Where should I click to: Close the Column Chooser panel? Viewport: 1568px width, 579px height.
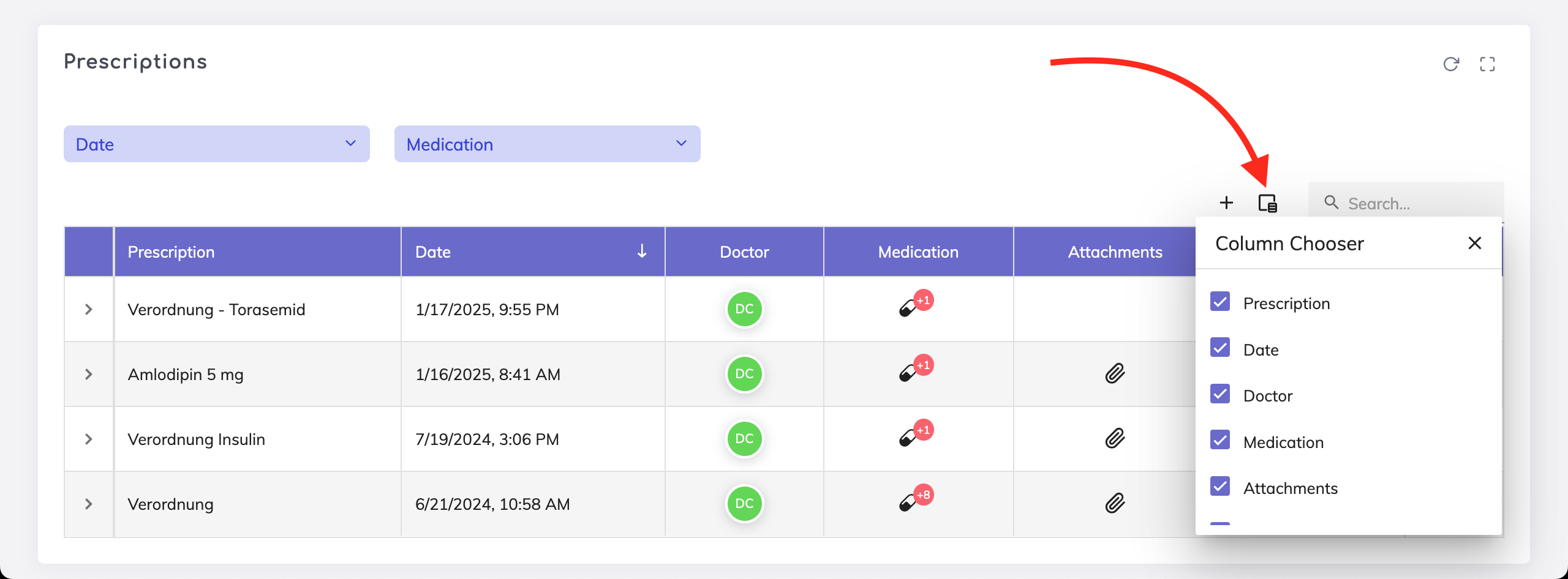(1475, 243)
